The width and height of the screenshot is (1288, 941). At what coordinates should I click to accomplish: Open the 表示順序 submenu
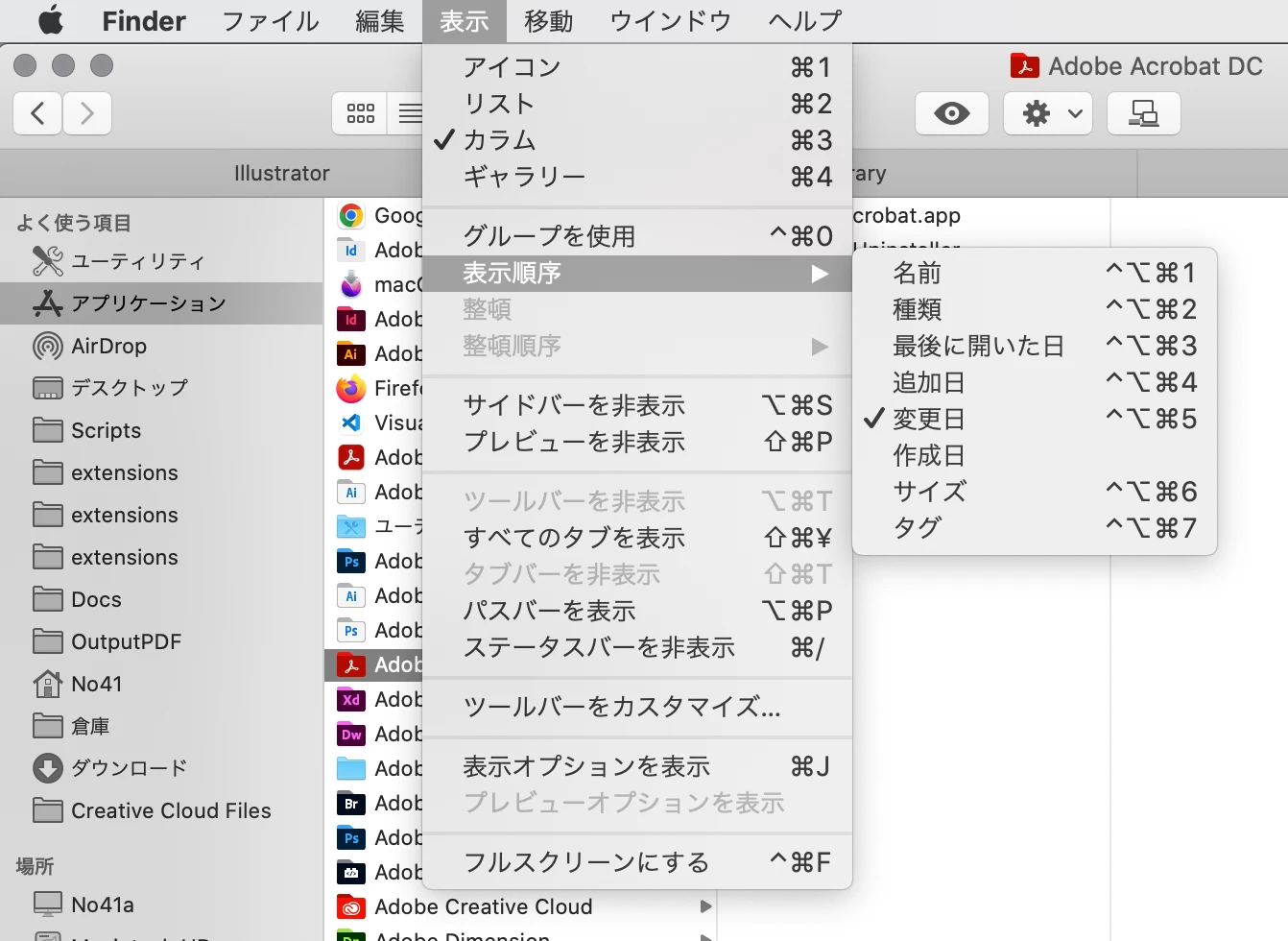(637, 274)
